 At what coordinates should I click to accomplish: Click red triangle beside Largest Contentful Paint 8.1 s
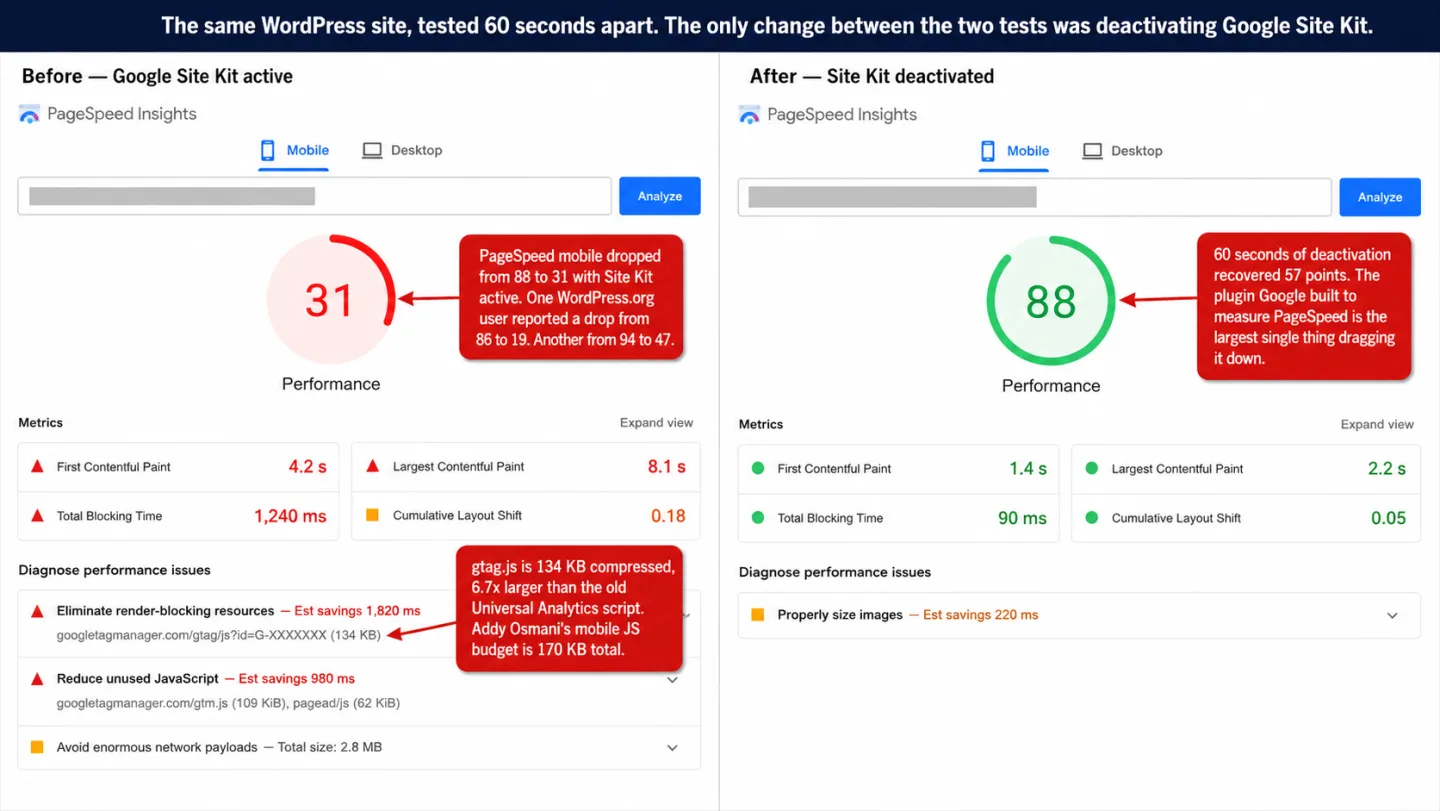(372, 466)
